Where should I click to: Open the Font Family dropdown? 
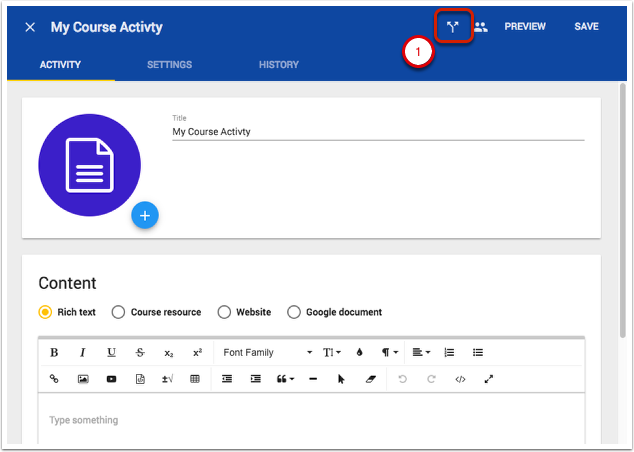coord(267,353)
